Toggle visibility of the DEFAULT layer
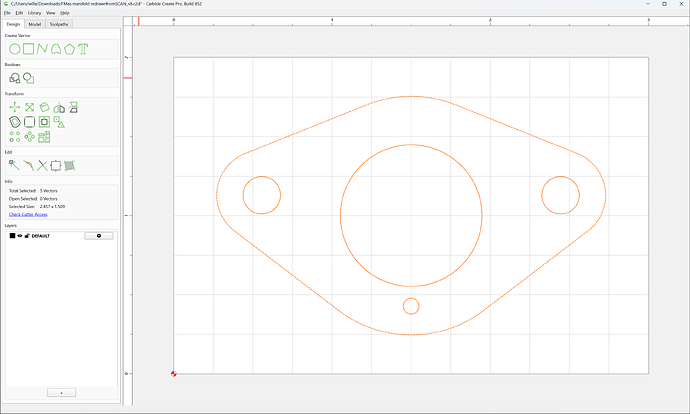This screenshot has height=414, width=690. (20, 236)
